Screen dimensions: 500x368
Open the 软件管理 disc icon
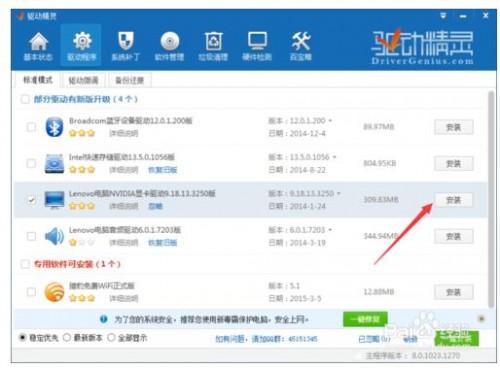click(169, 46)
